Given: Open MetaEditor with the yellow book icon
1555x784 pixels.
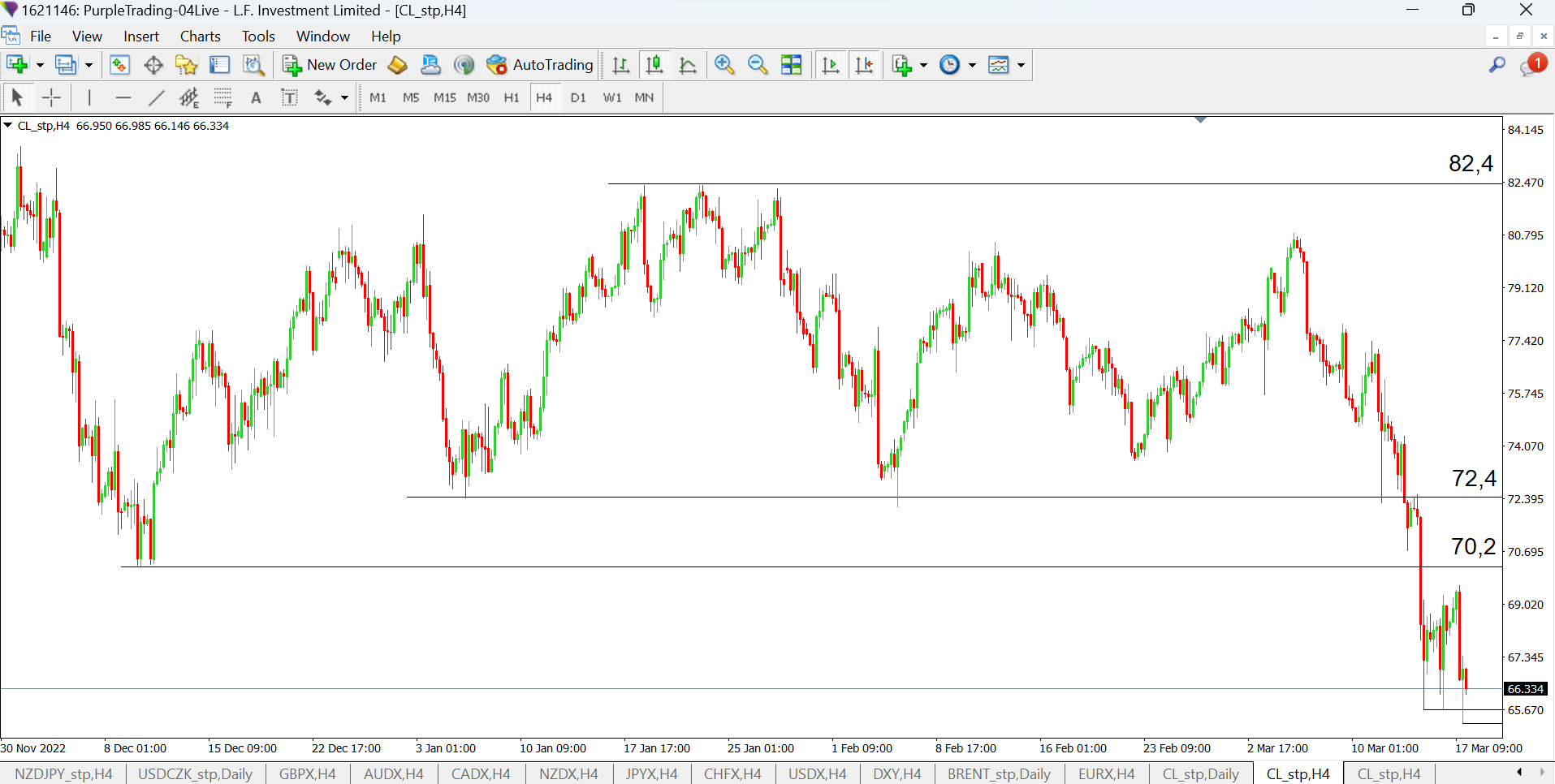Looking at the screenshot, I should click(x=398, y=65).
